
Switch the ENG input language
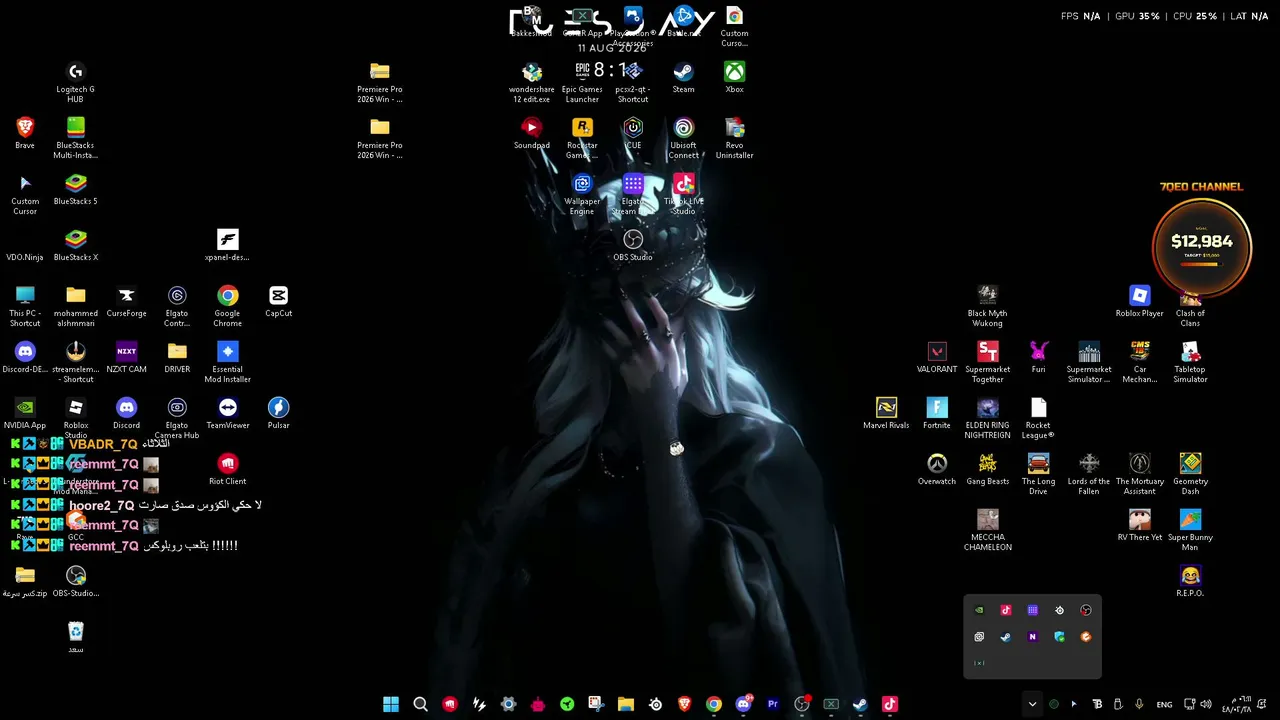tap(1164, 704)
